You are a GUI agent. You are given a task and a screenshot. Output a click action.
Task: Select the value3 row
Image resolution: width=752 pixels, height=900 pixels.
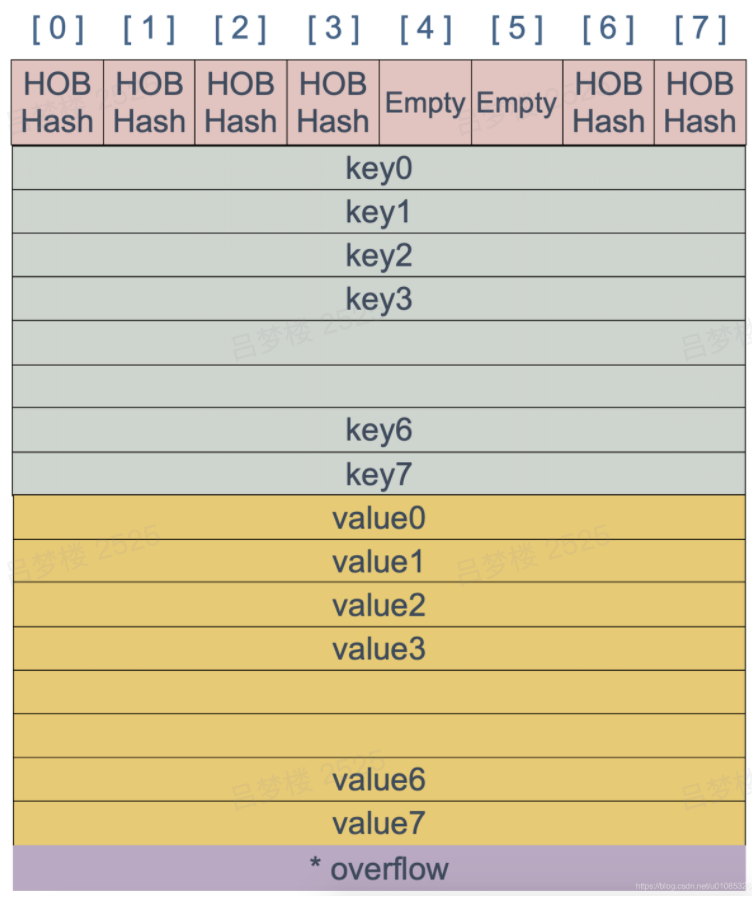379,649
